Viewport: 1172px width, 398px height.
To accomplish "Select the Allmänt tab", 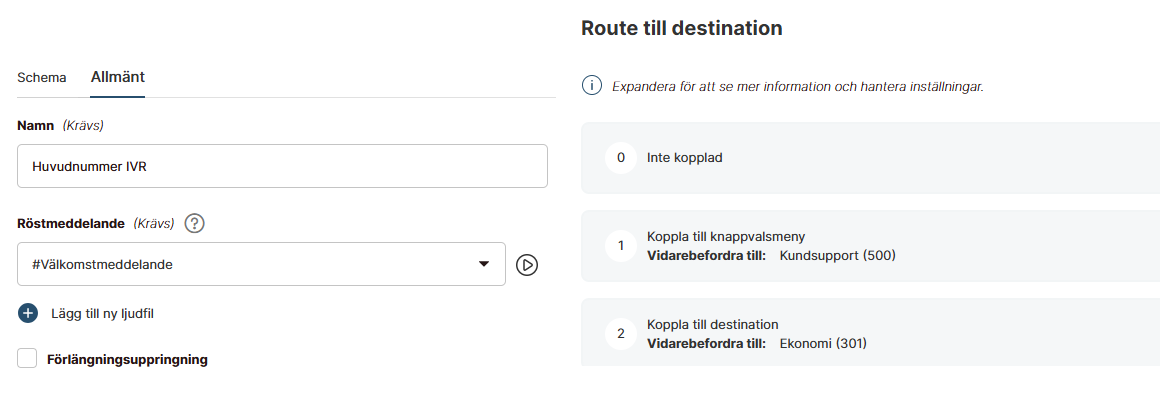I will pyautogui.click(x=117, y=77).
